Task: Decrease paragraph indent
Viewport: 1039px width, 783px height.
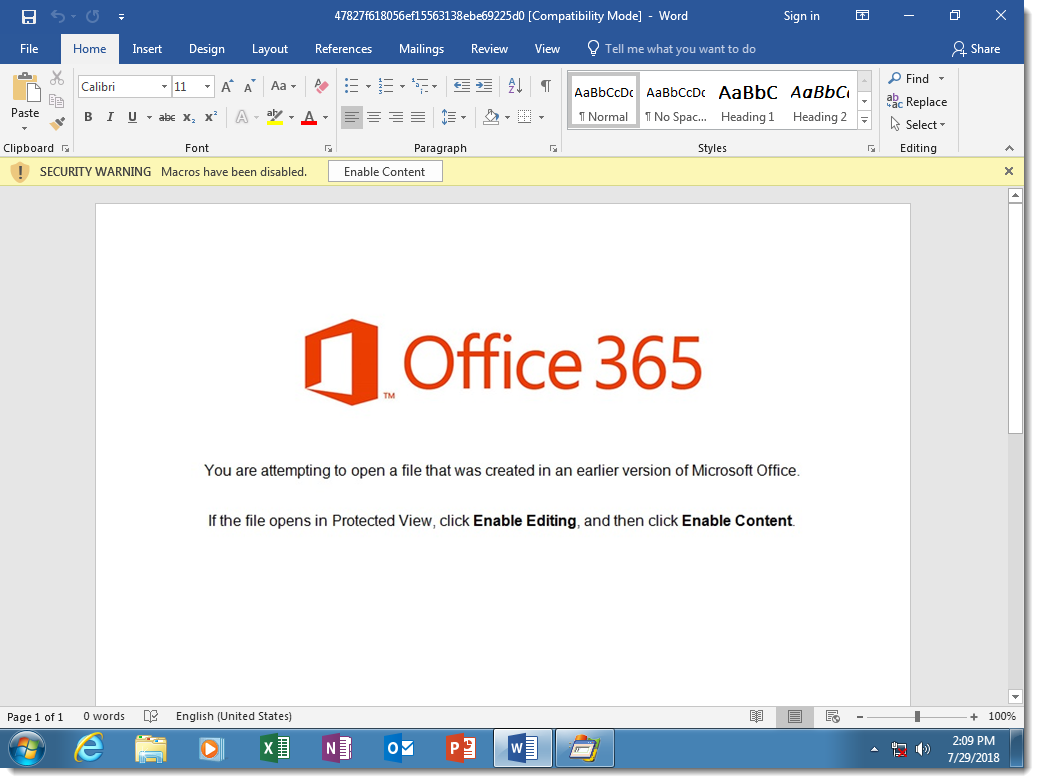Action: 461,85
